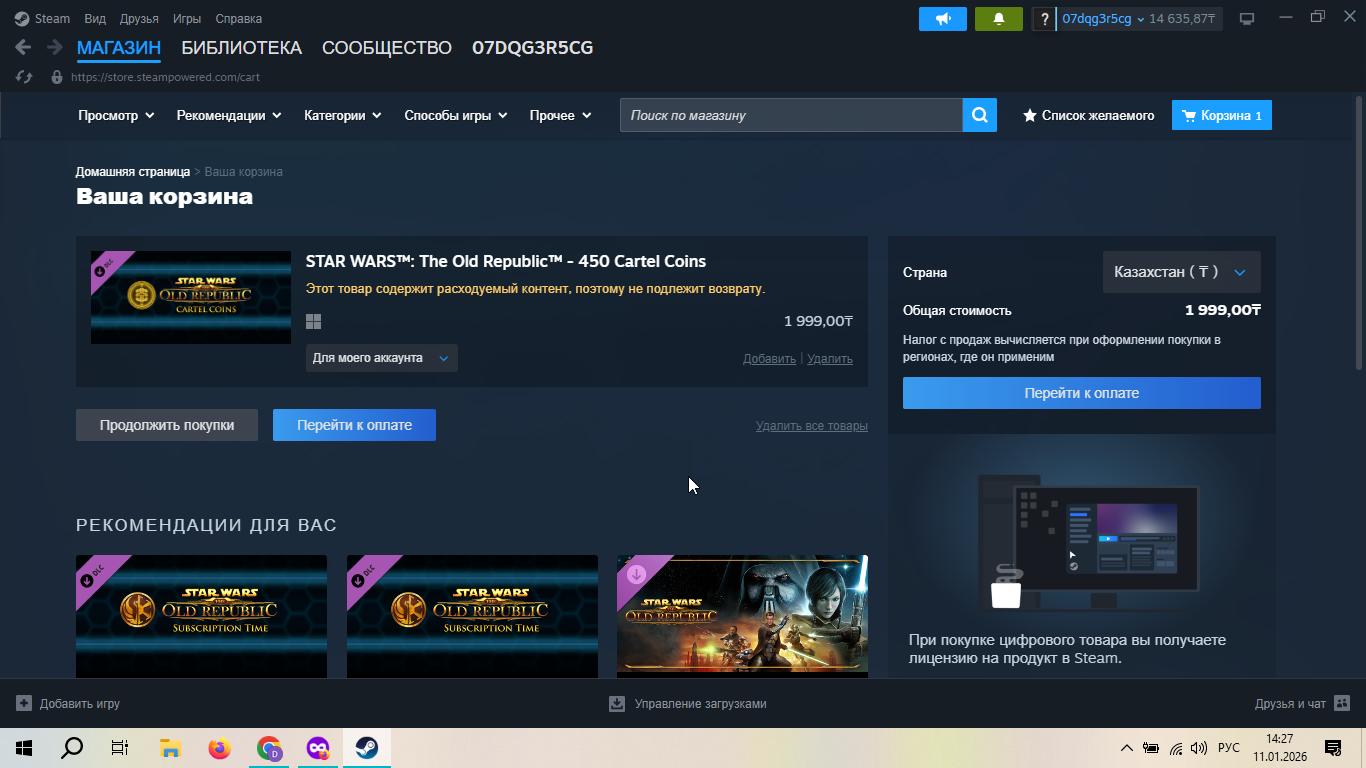Open the notifications bell
1366x768 pixels.
[x=999, y=19]
